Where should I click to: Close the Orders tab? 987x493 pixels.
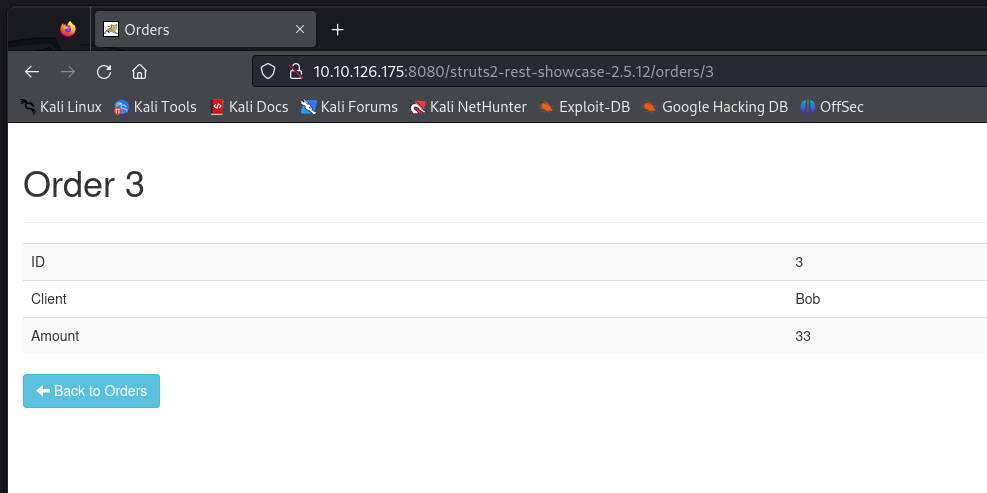tap(300, 29)
